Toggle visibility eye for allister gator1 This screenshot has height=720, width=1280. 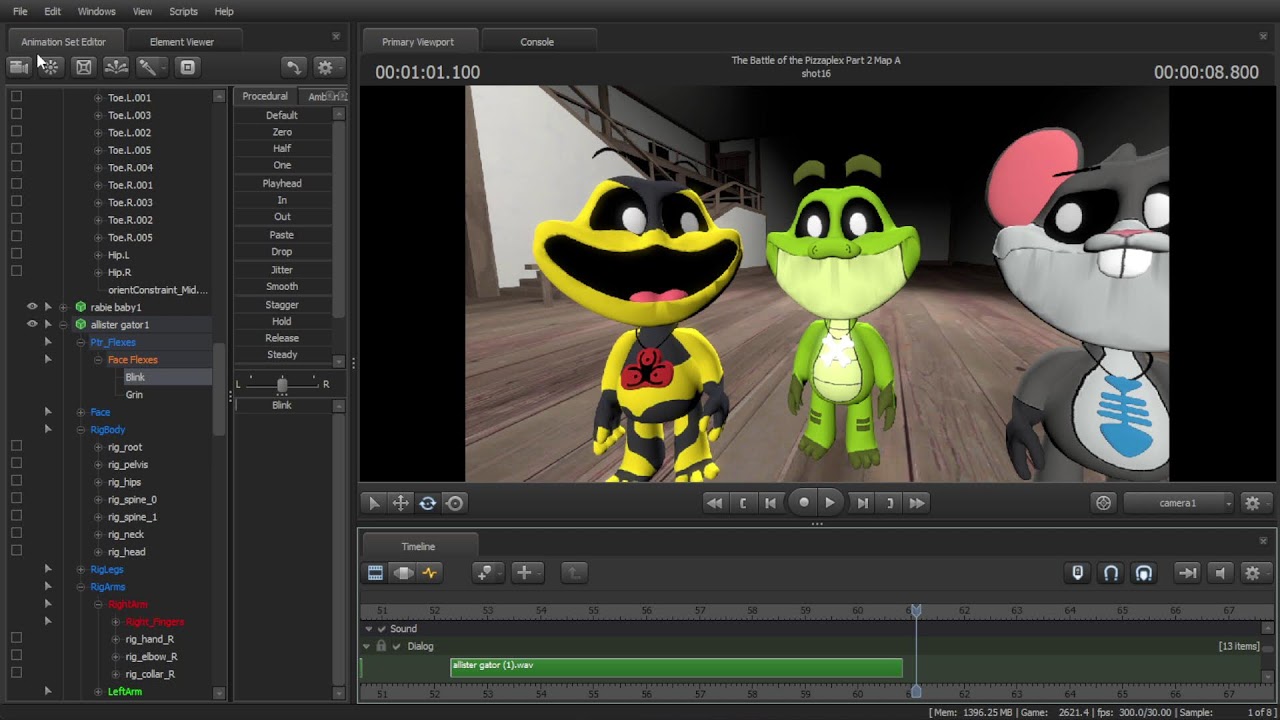32,324
